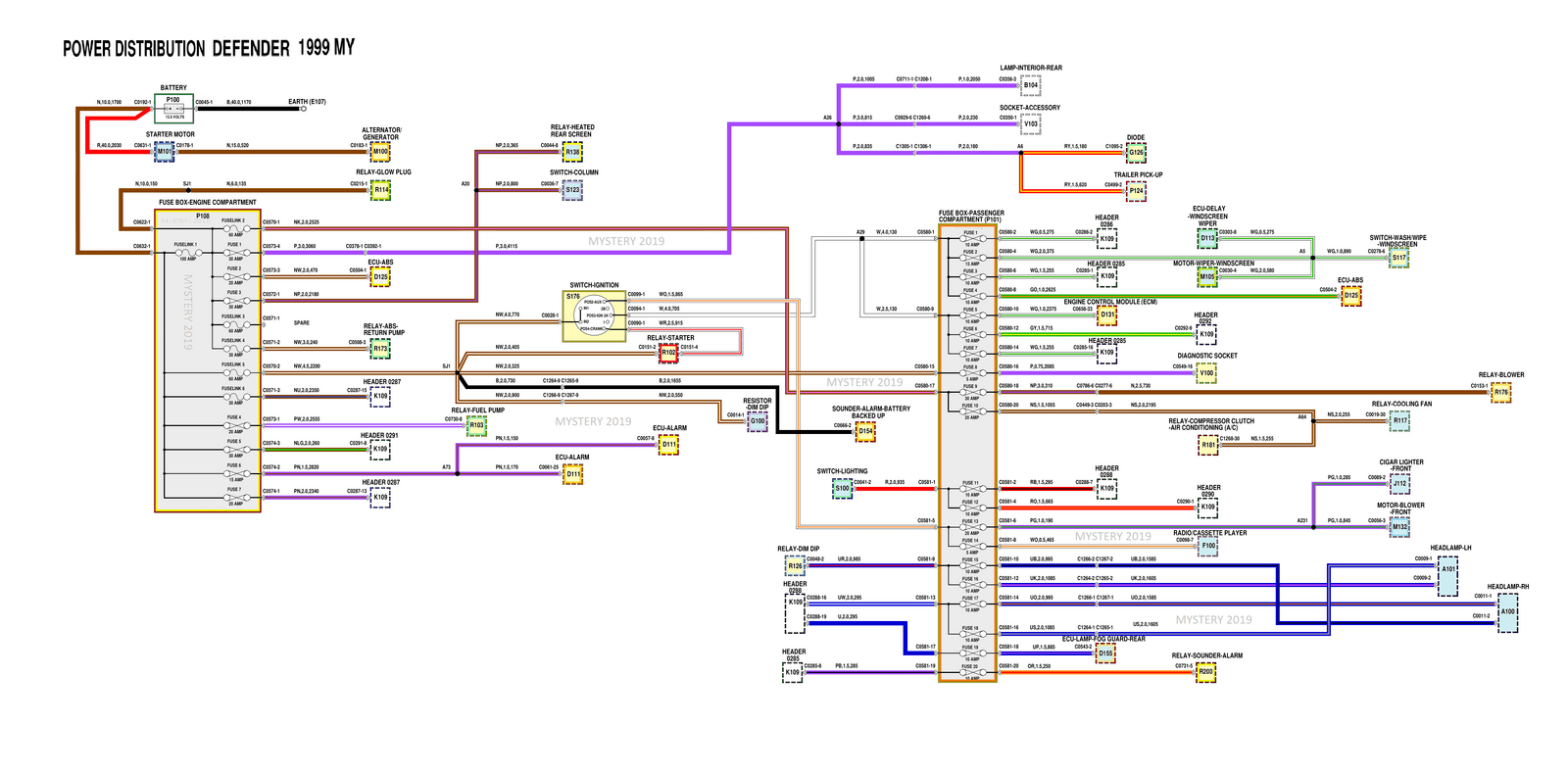This screenshot has width=1568, height=773.
Task: Select the R181 compressor clutch relay box
Action: (x=1208, y=445)
